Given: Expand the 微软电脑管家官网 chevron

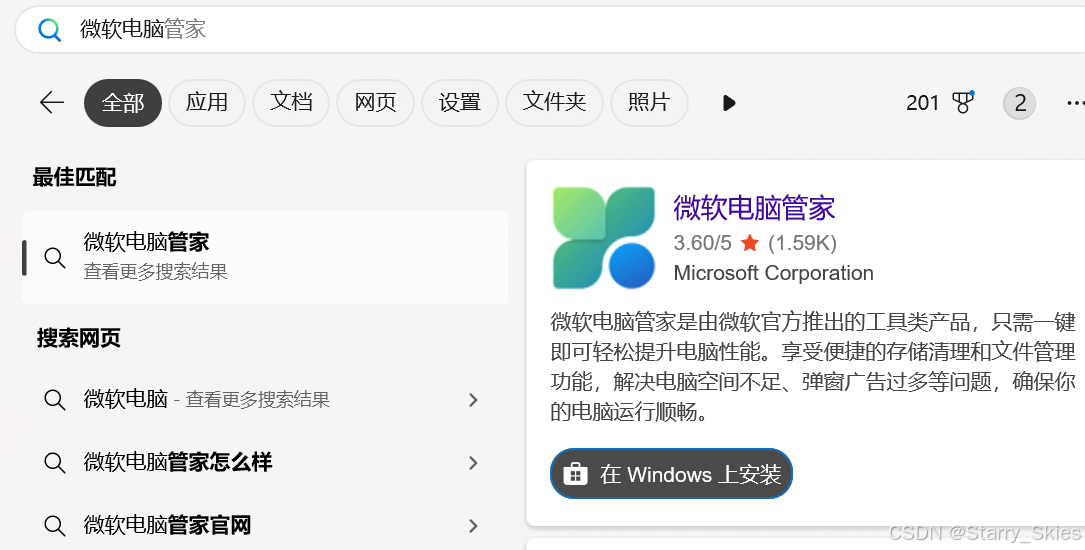Looking at the screenshot, I should [473, 525].
